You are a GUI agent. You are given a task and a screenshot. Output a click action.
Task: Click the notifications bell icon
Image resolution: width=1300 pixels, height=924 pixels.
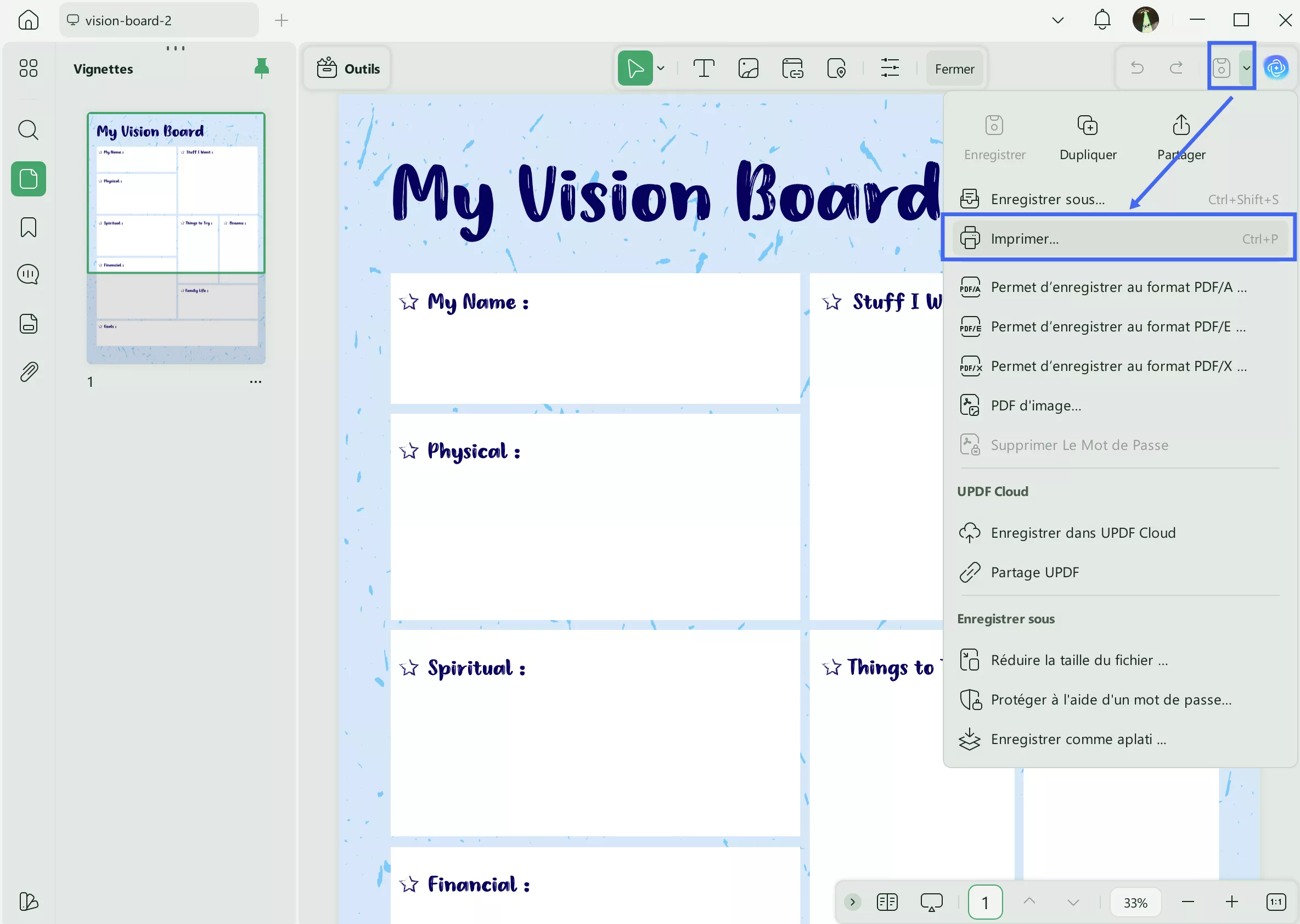pyautogui.click(x=1102, y=20)
